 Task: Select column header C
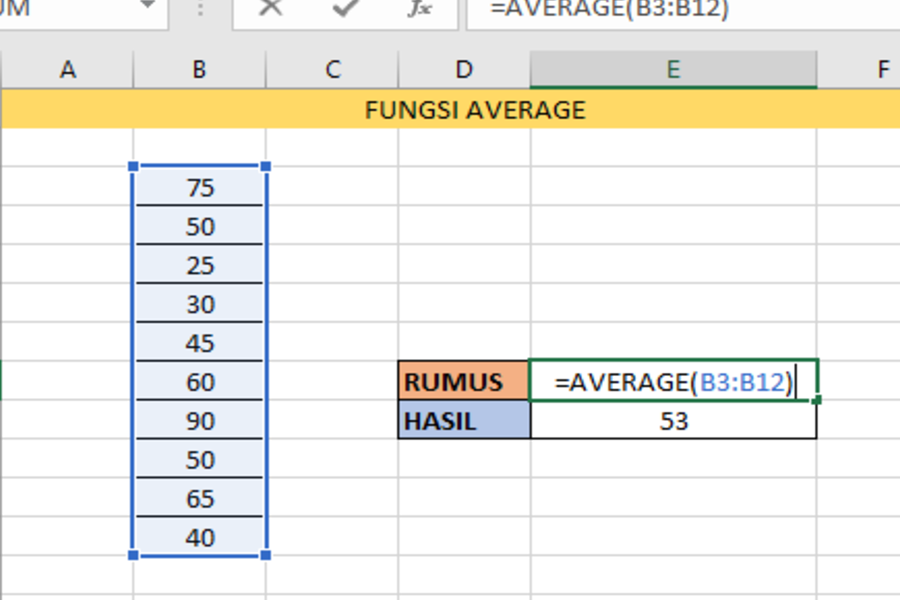pos(330,70)
